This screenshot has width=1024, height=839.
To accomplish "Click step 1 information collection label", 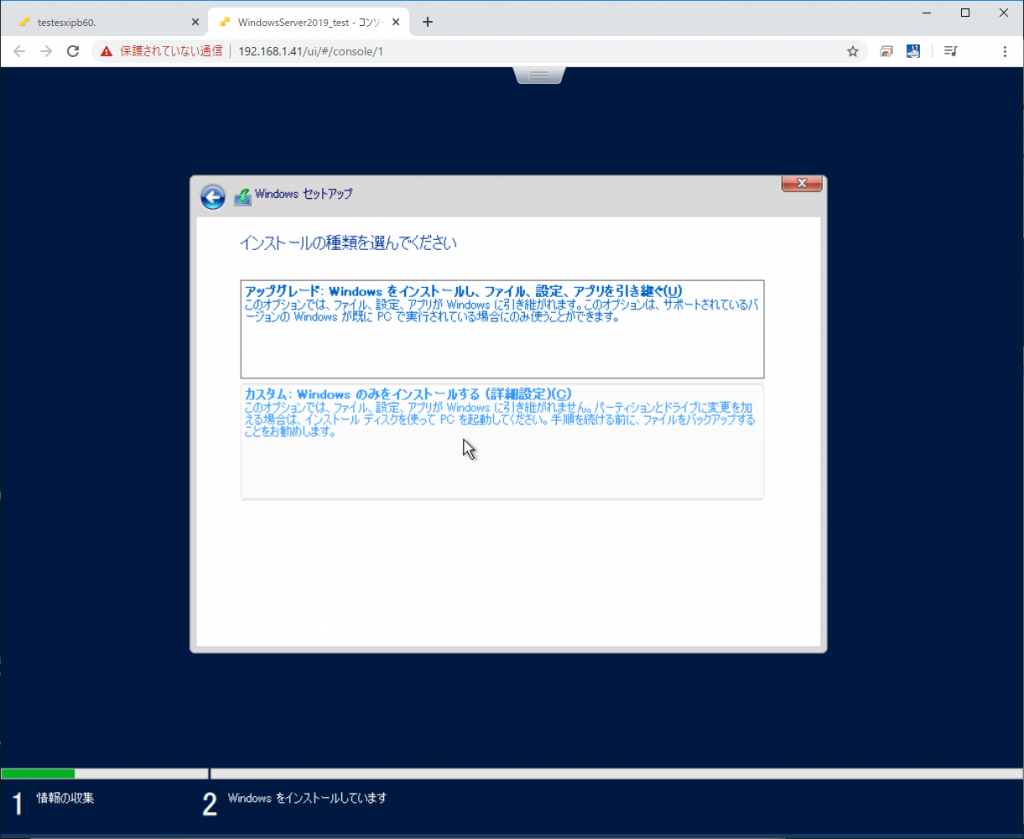I will [x=65, y=798].
